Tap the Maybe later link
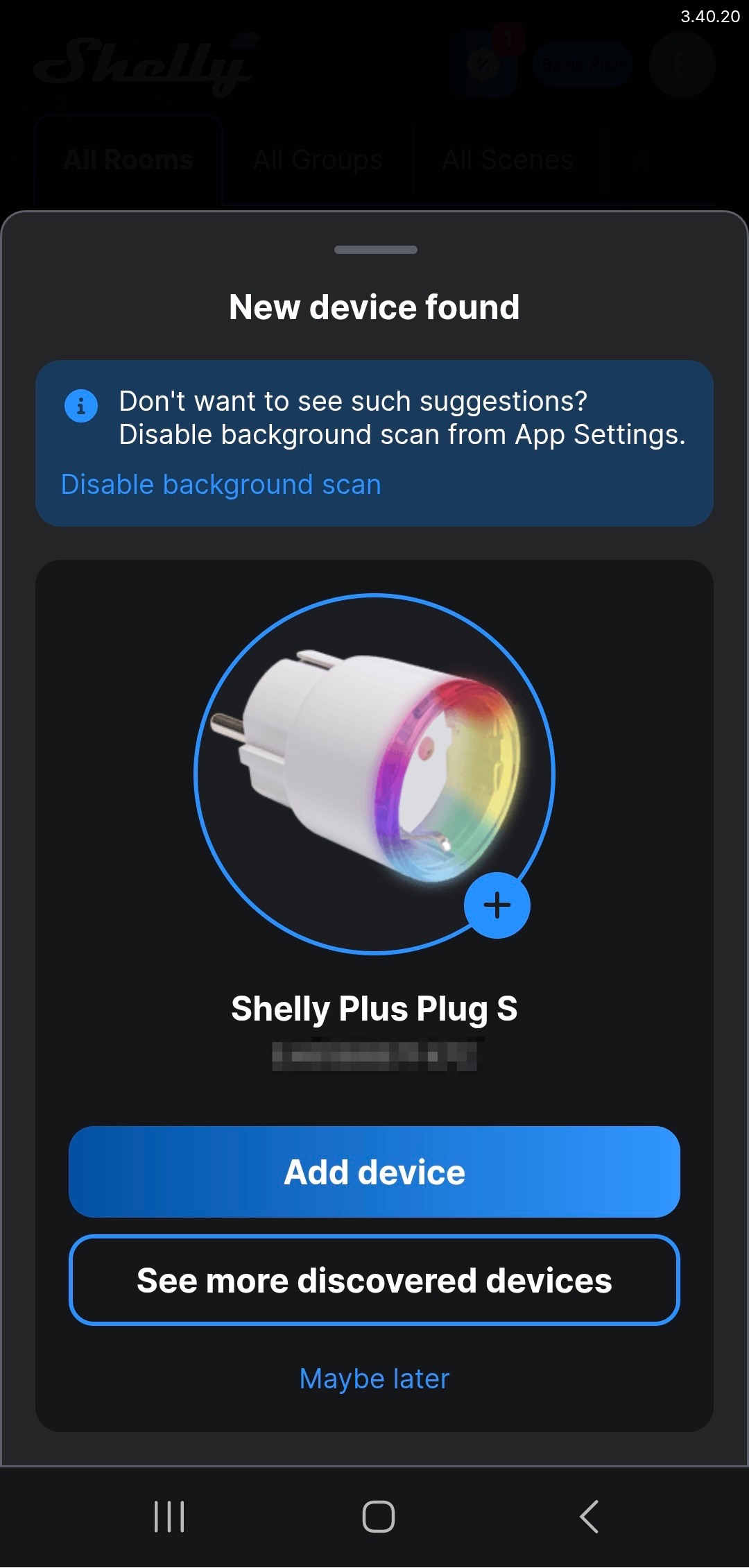The height and width of the screenshot is (1568, 749). coord(374,1379)
